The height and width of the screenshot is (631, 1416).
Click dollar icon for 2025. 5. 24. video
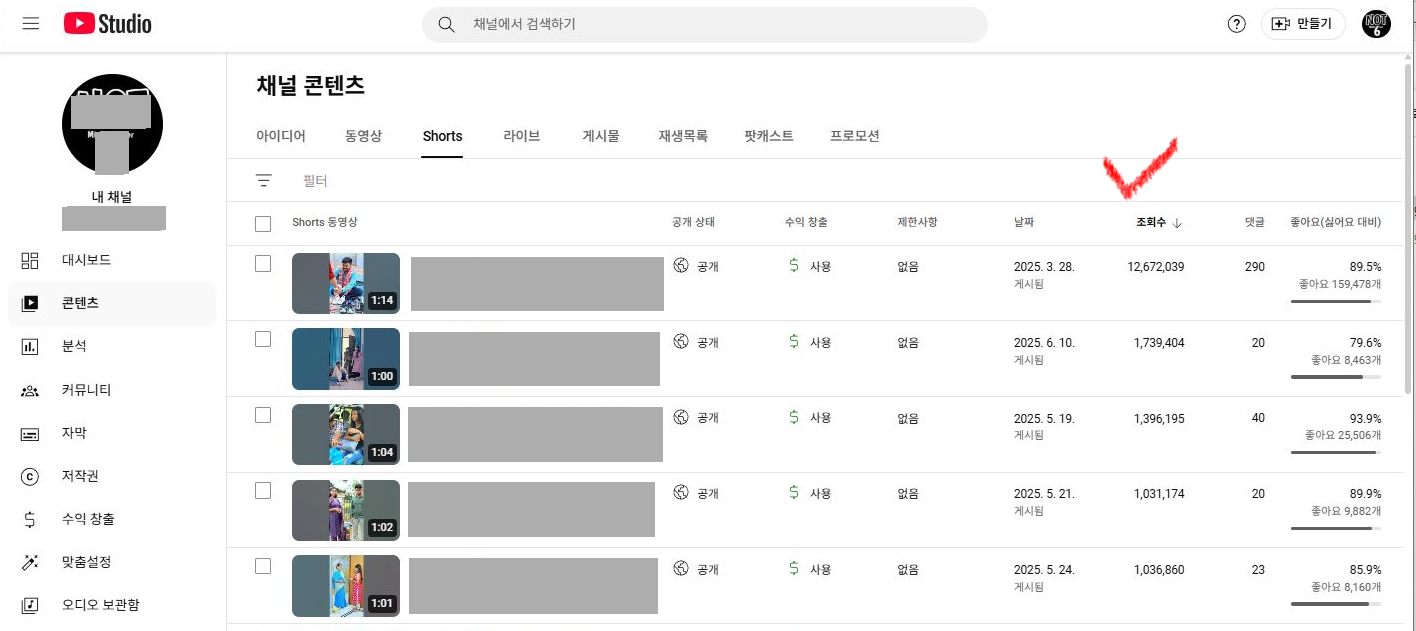[794, 568]
